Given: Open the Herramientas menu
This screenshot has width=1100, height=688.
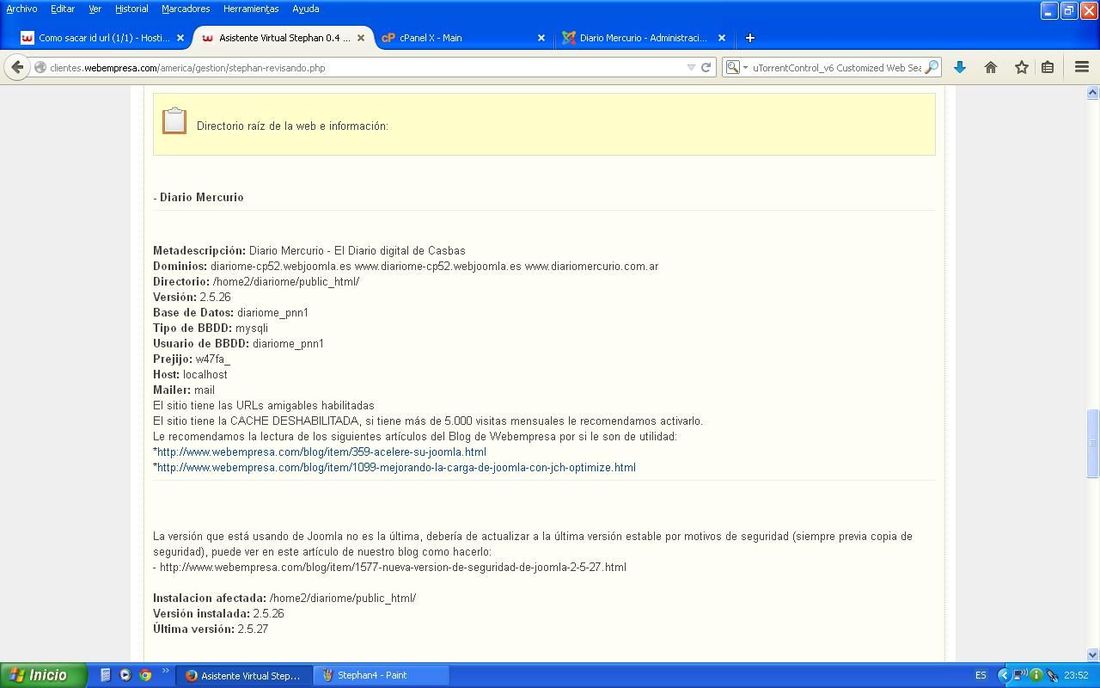Looking at the screenshot, I should tap(250, 9).
